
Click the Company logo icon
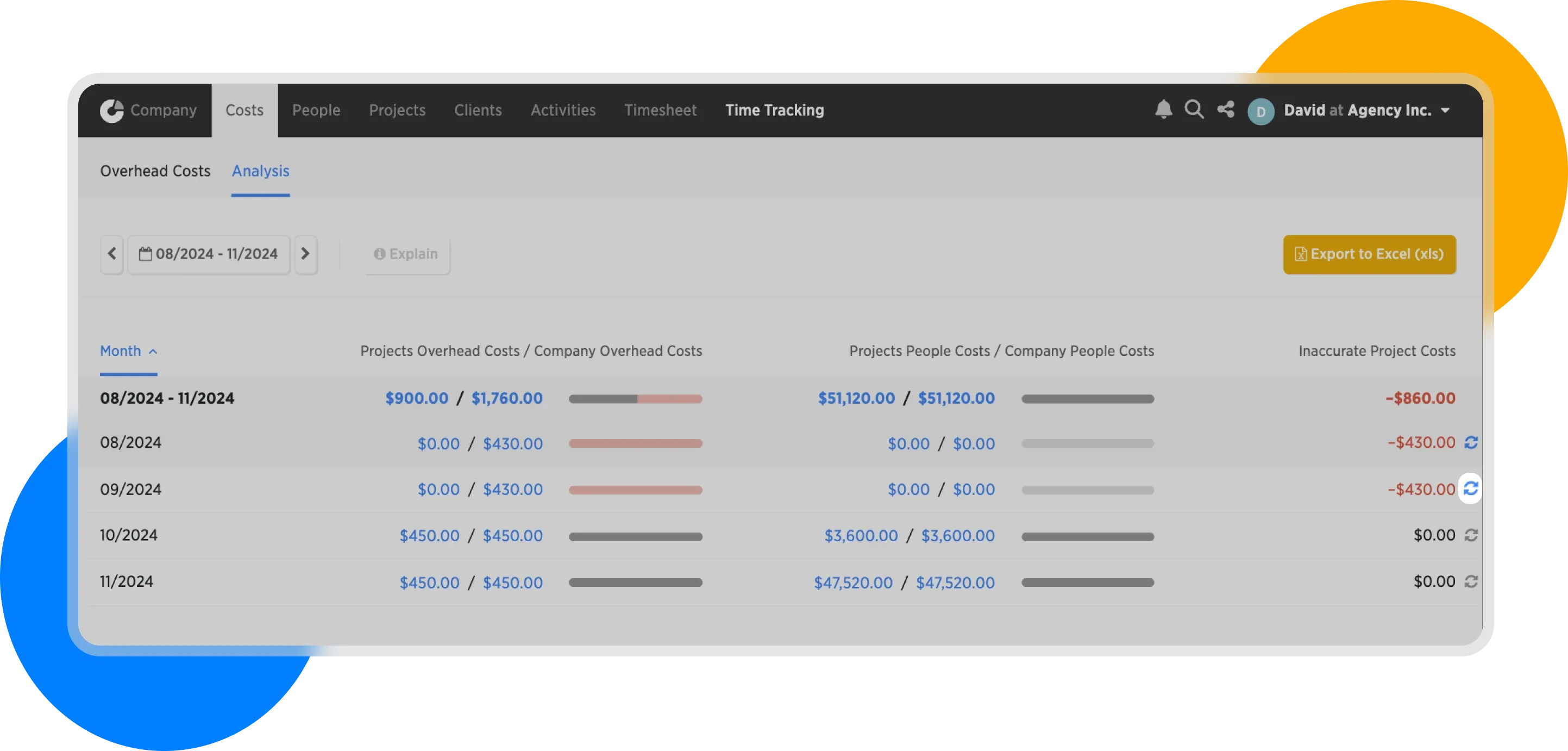coord(112,111)
